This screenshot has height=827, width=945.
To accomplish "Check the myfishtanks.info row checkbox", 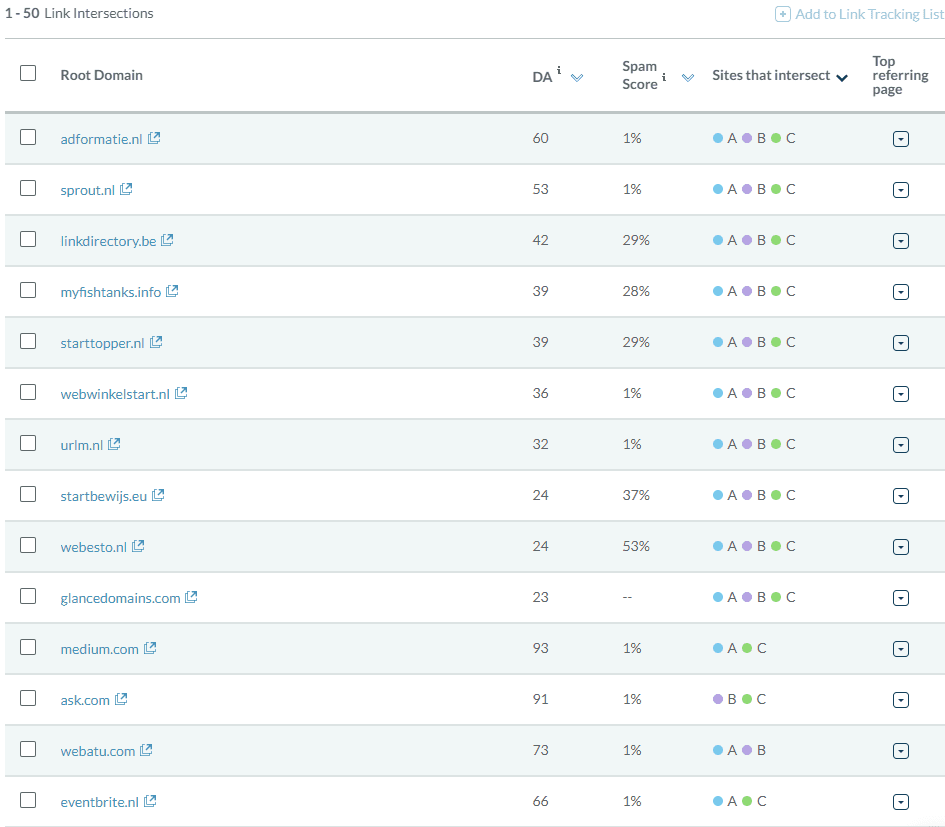I will 28,290.
